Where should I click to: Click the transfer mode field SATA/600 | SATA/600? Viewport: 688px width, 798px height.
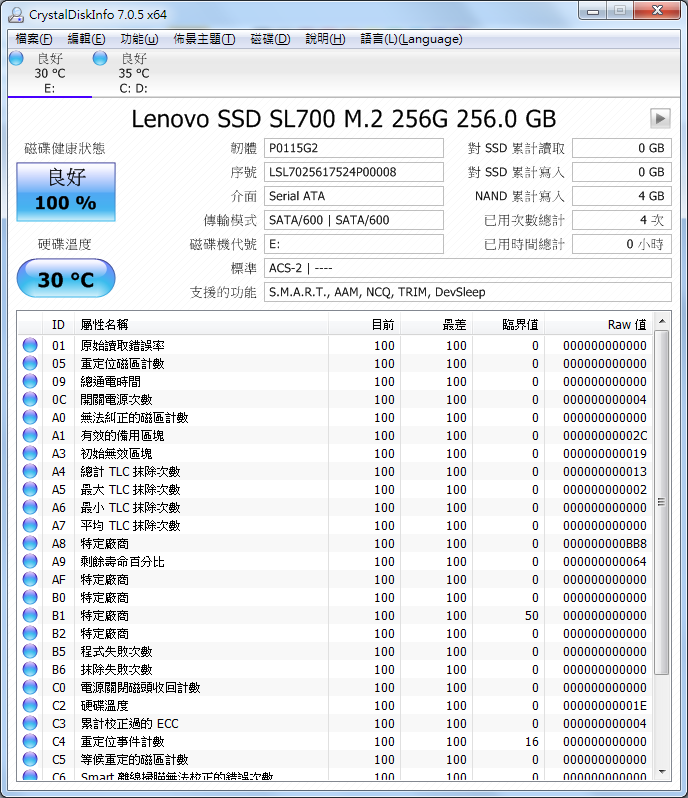click(x=354, y=220)
